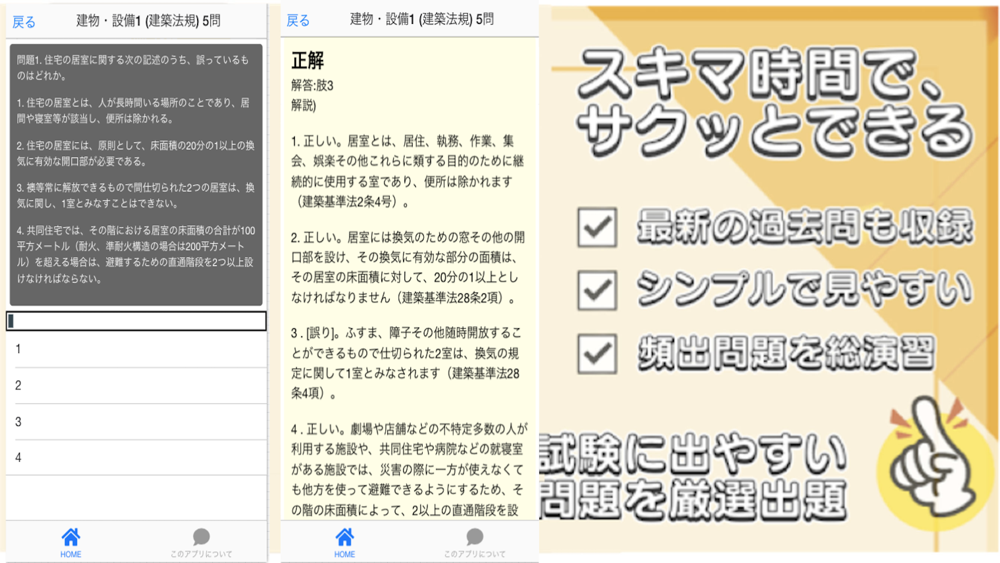Select answer choice 4

(136, 457)
